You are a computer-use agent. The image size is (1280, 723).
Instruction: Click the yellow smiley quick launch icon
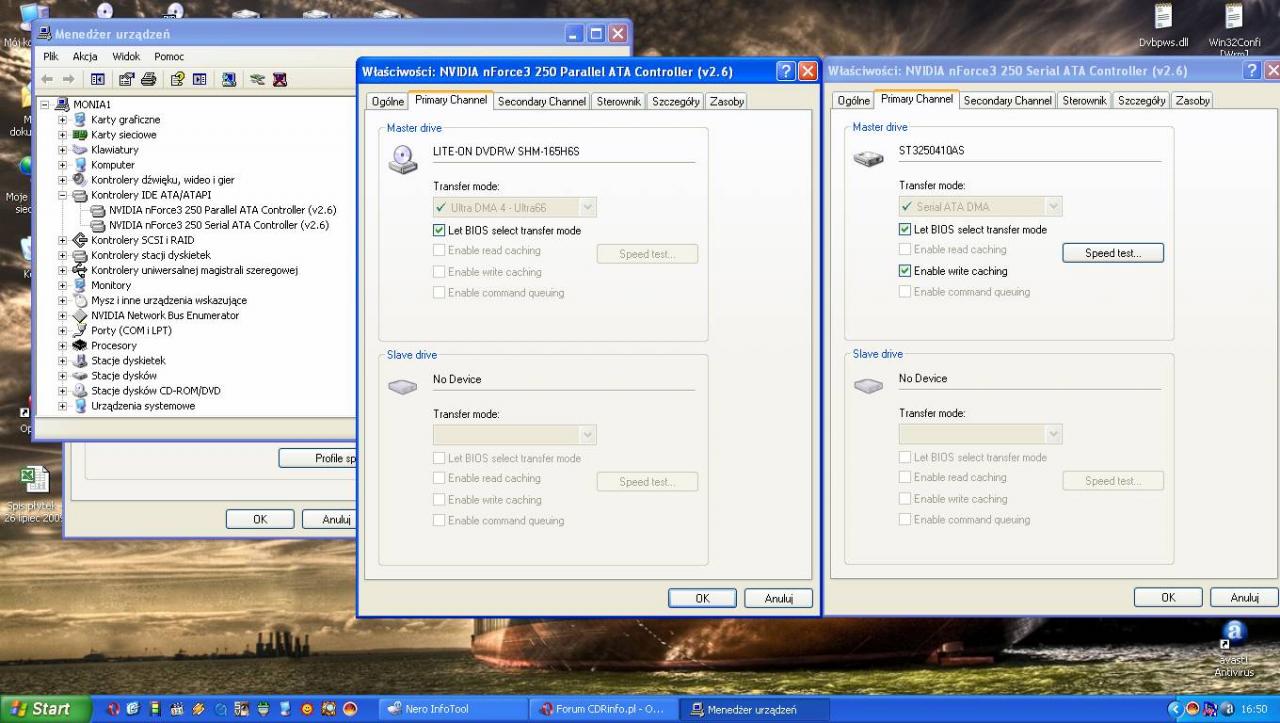pyautogui.click(x=306, y=709)
